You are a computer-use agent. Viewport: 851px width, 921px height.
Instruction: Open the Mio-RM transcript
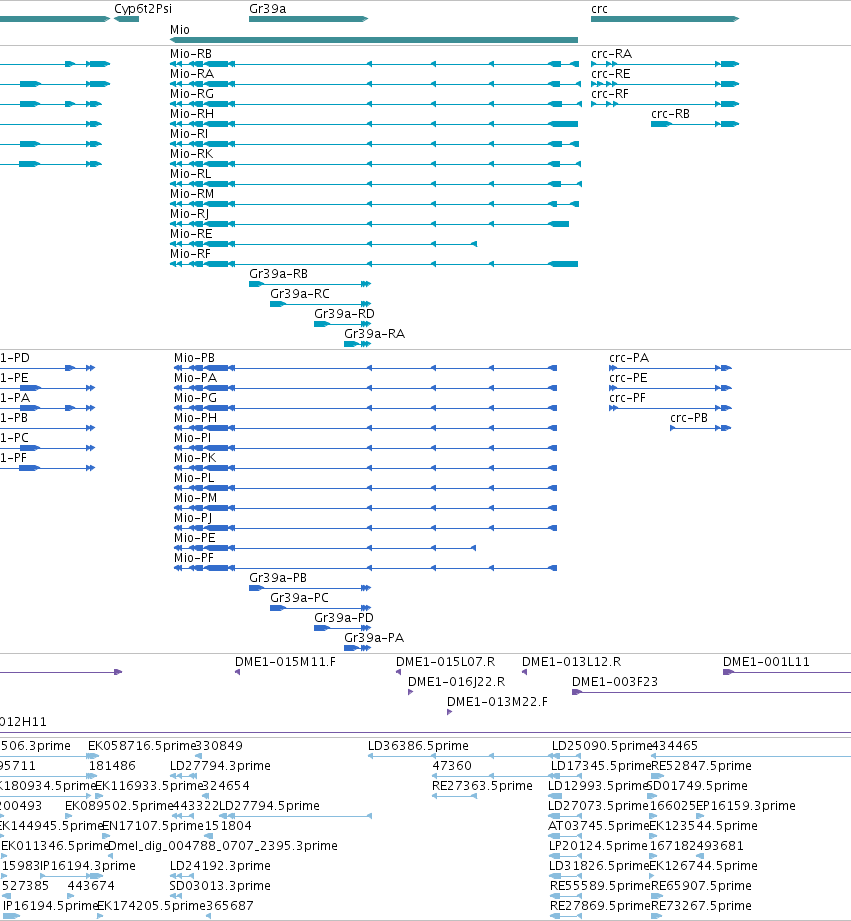(374, 204)
